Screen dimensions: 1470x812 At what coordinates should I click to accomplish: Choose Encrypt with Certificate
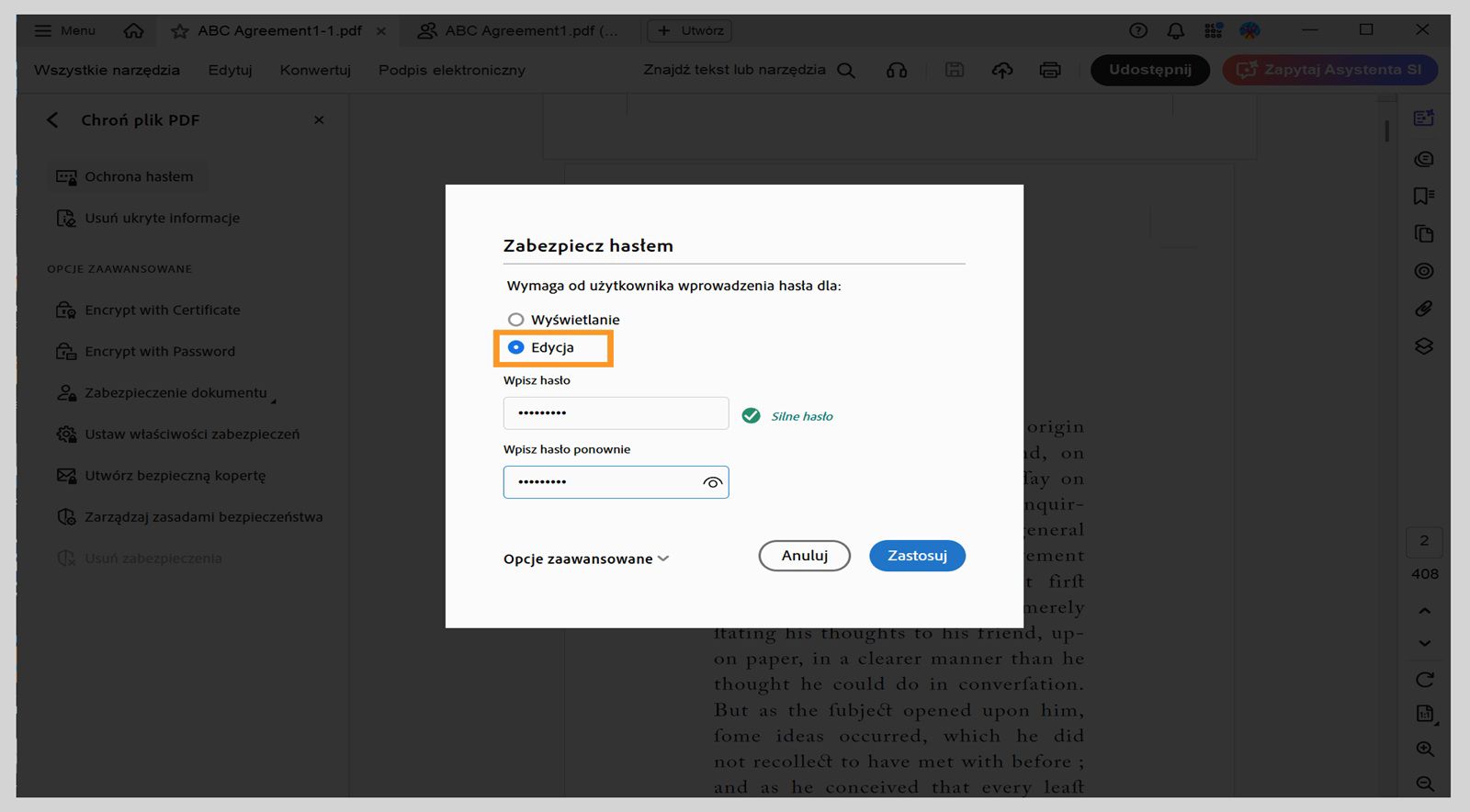click(148, 310)
